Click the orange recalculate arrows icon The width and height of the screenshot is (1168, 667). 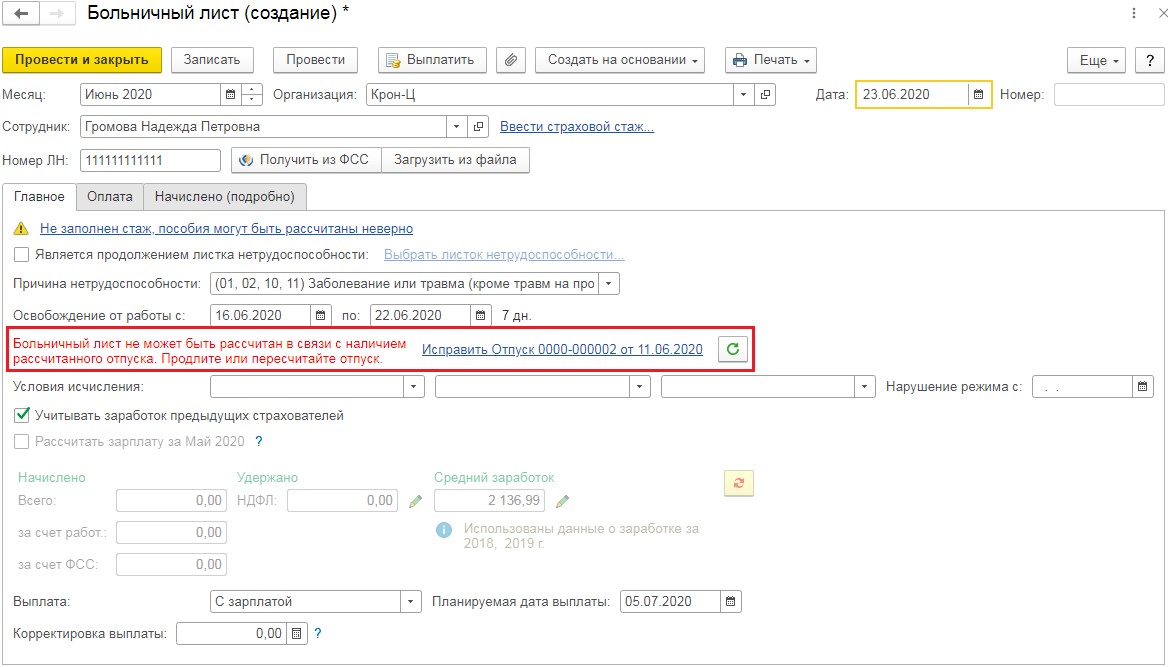(738, 483)
